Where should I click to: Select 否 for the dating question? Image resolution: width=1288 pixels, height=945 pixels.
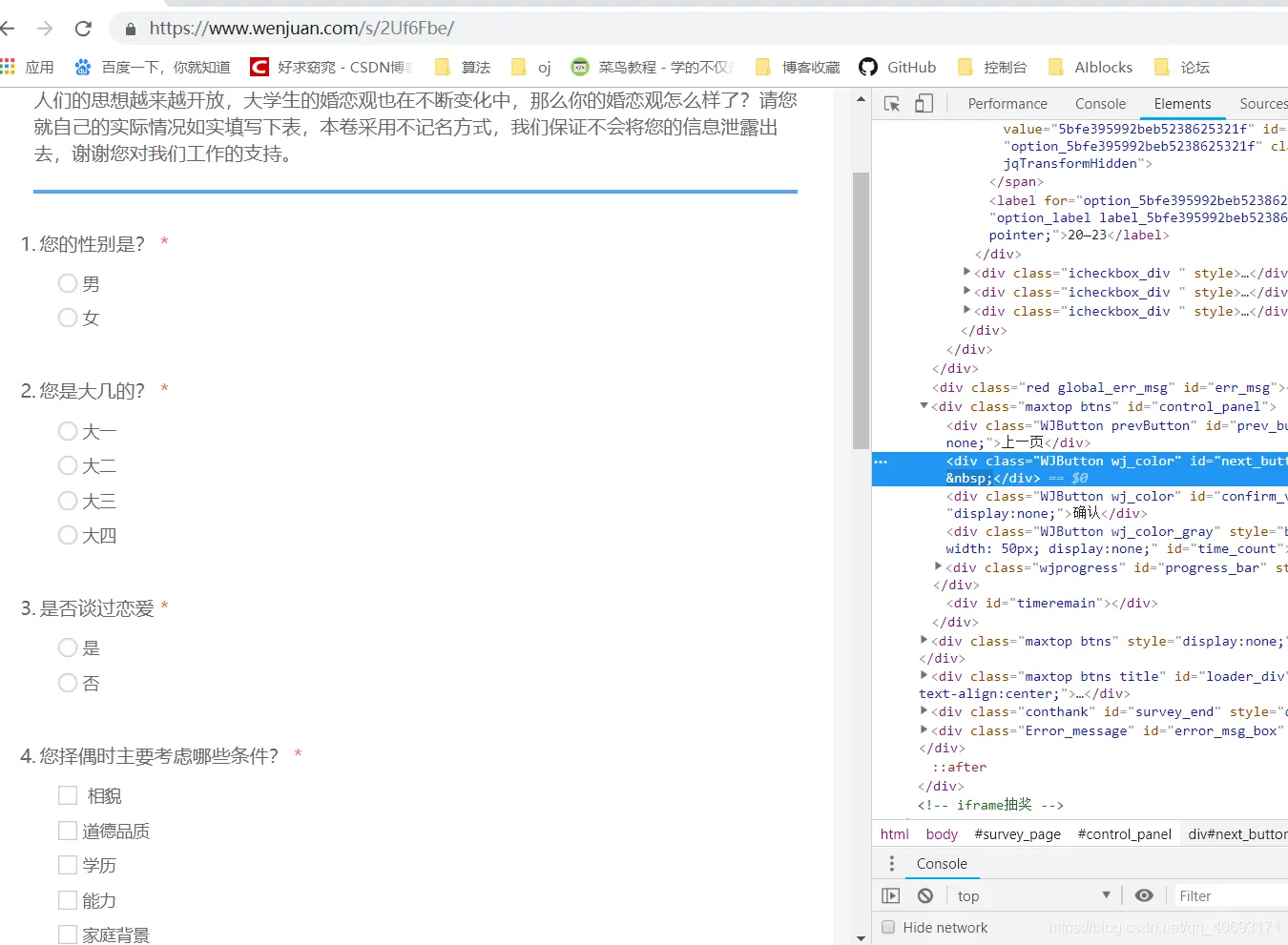pyautogui.click(x=68, y=683)
